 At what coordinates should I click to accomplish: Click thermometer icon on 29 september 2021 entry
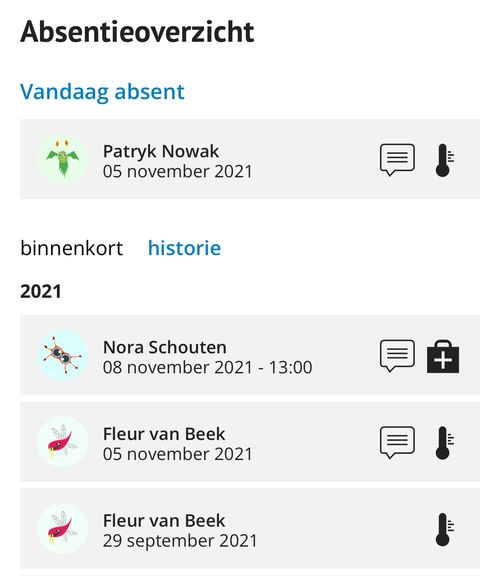point(445,529)
